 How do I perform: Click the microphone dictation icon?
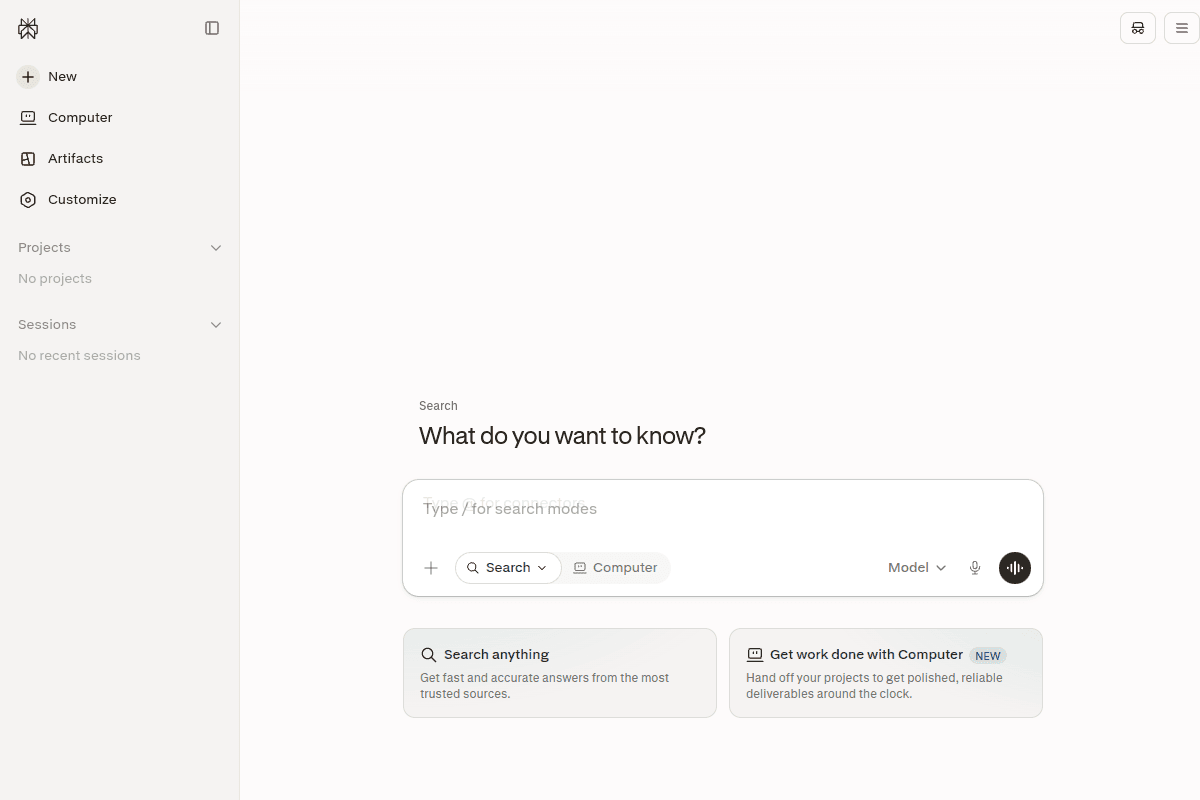[975, 568]
